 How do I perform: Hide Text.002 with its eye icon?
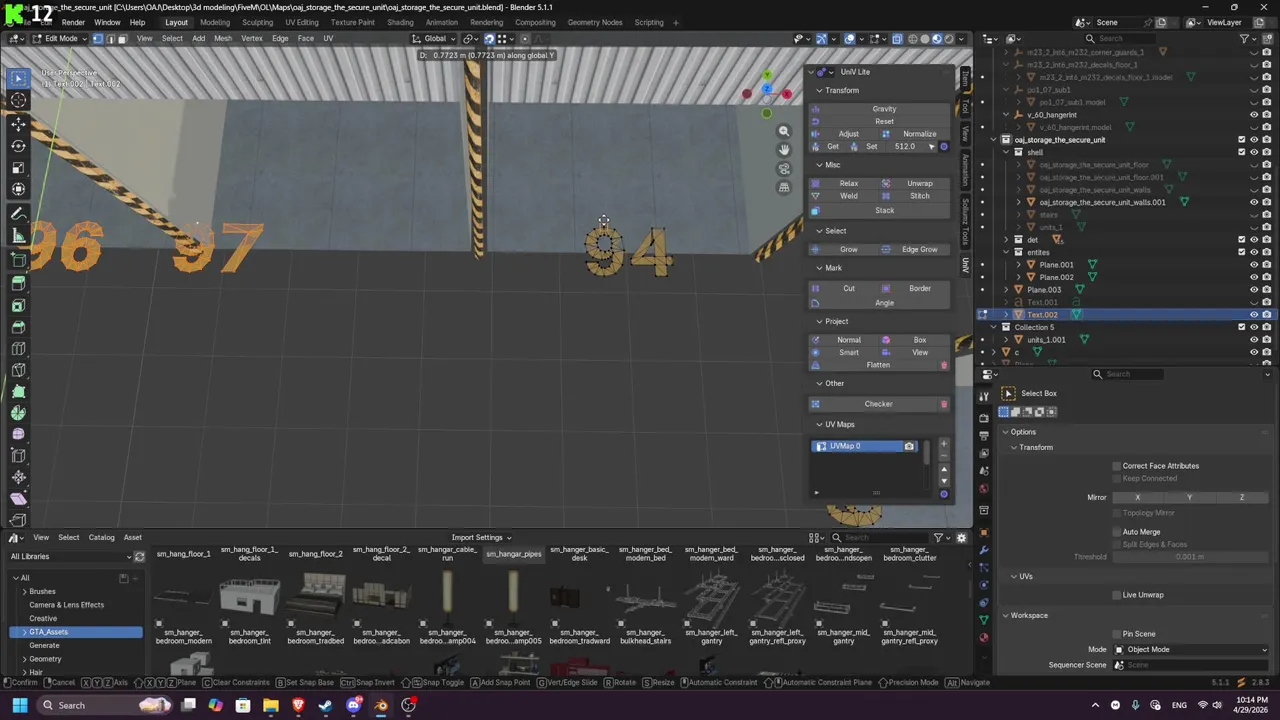1254,314
